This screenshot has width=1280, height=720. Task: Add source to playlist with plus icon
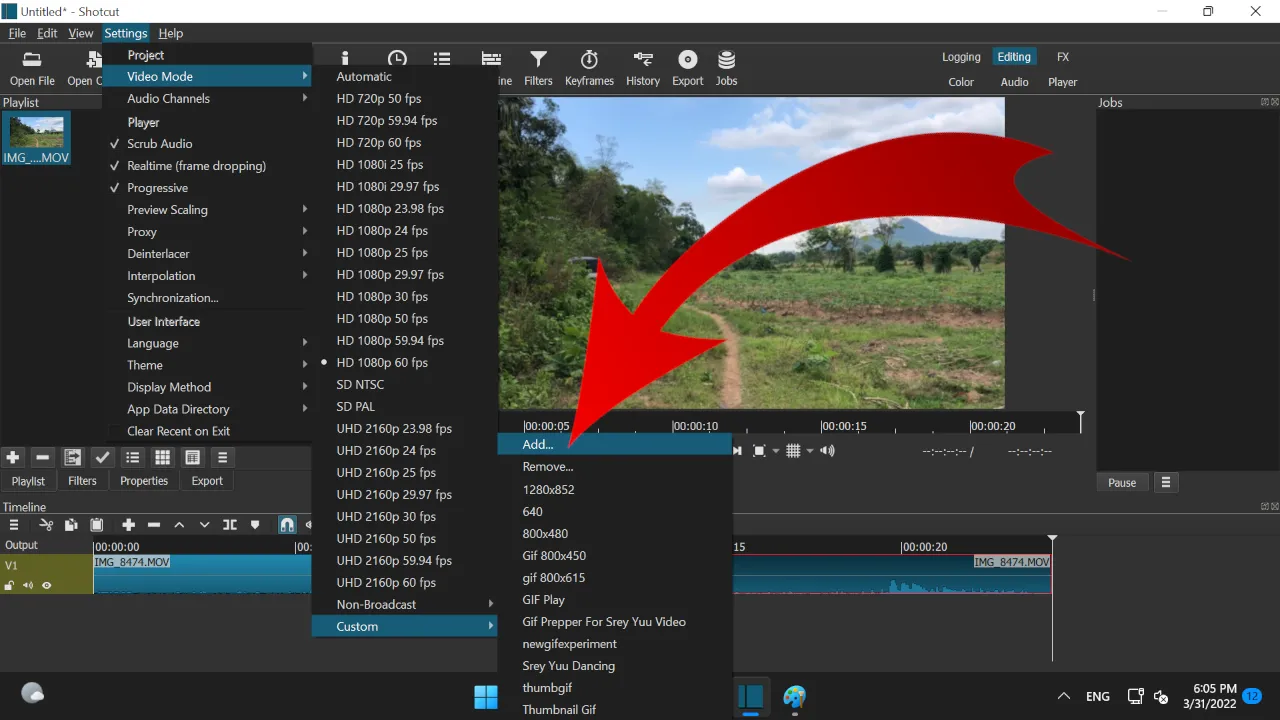[13, 457]
